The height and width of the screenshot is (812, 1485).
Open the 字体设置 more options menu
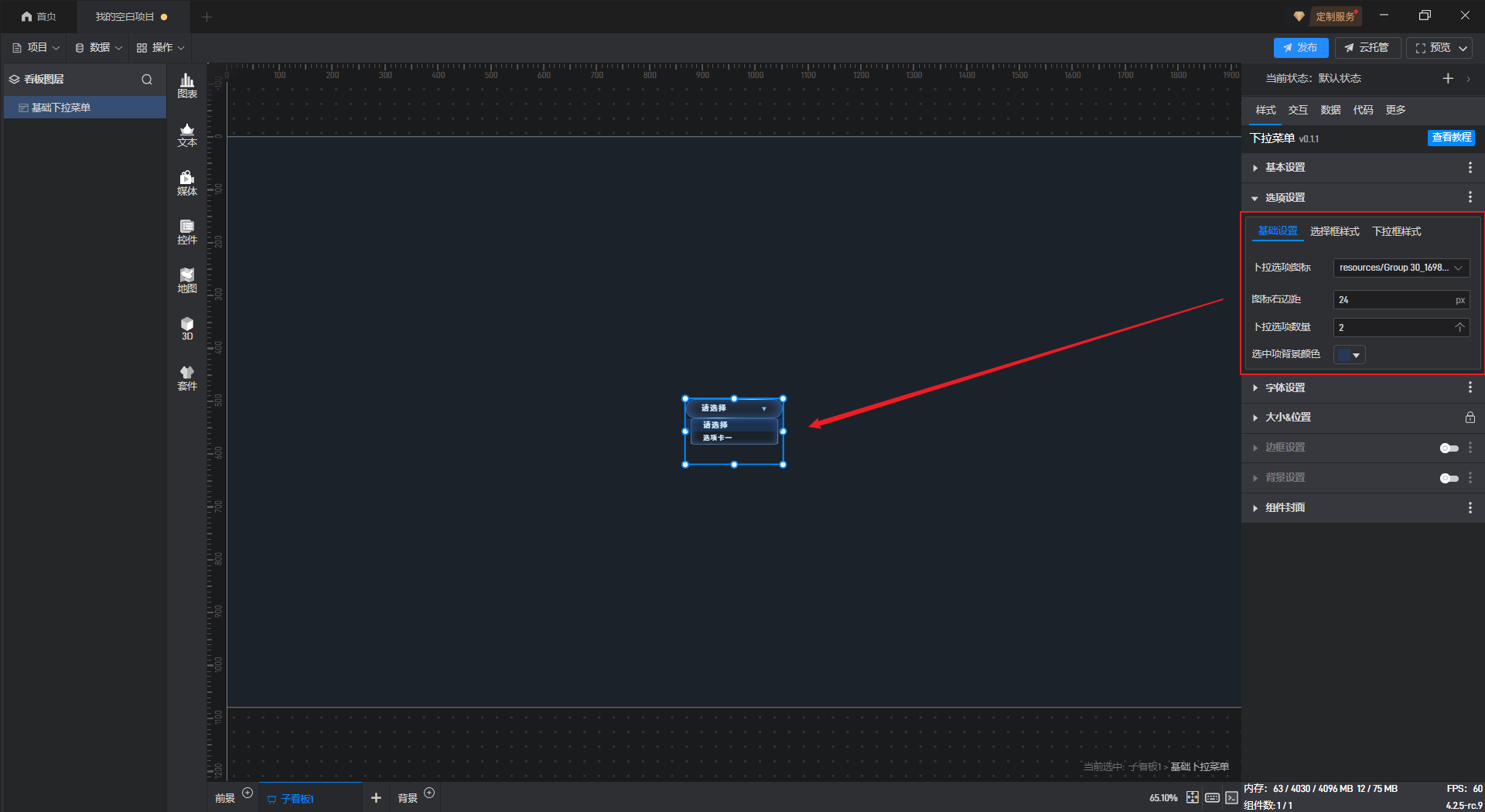[x=1470, y=387]
